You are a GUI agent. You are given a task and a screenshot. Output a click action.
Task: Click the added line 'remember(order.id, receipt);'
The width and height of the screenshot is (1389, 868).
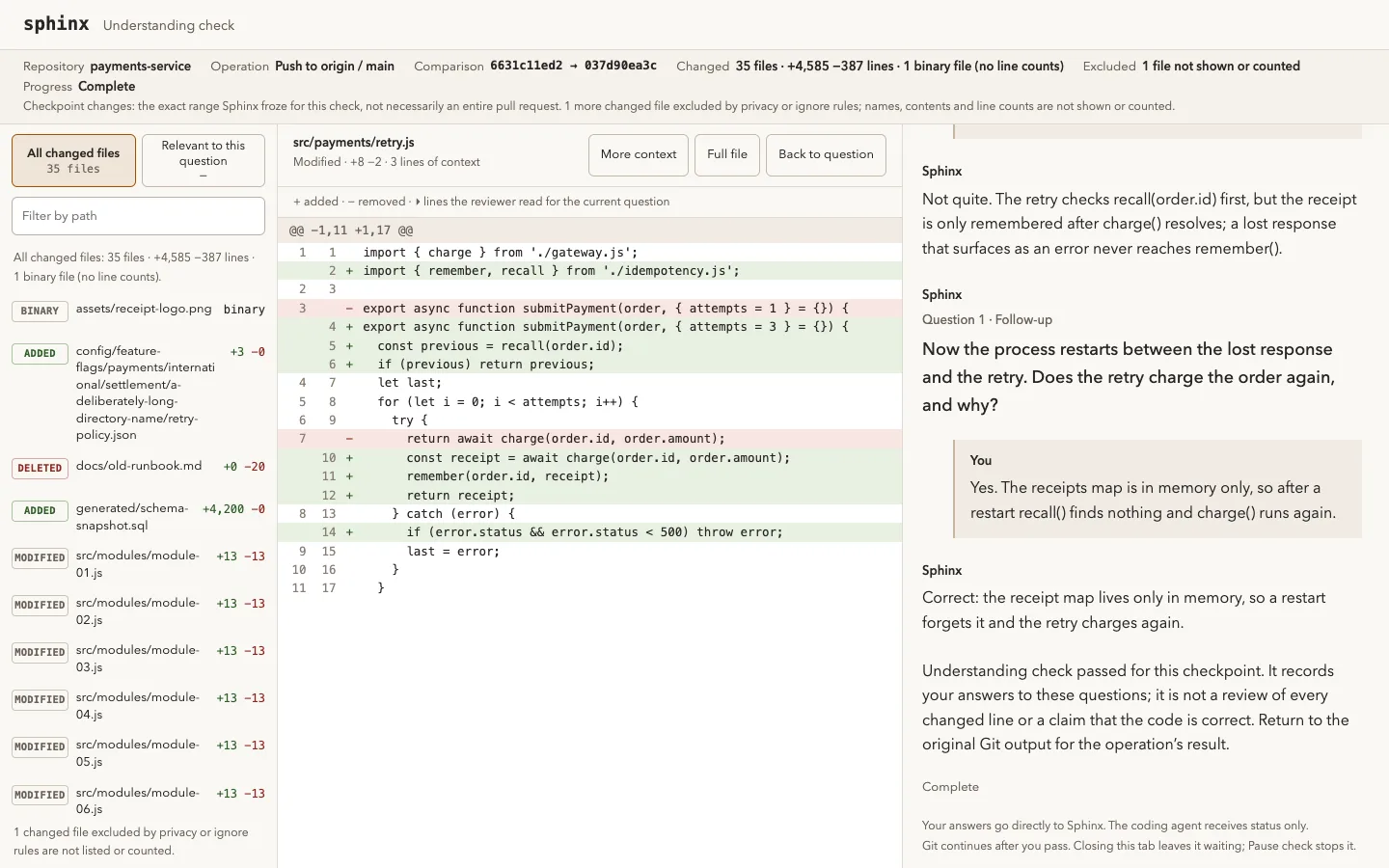(589, 476)
